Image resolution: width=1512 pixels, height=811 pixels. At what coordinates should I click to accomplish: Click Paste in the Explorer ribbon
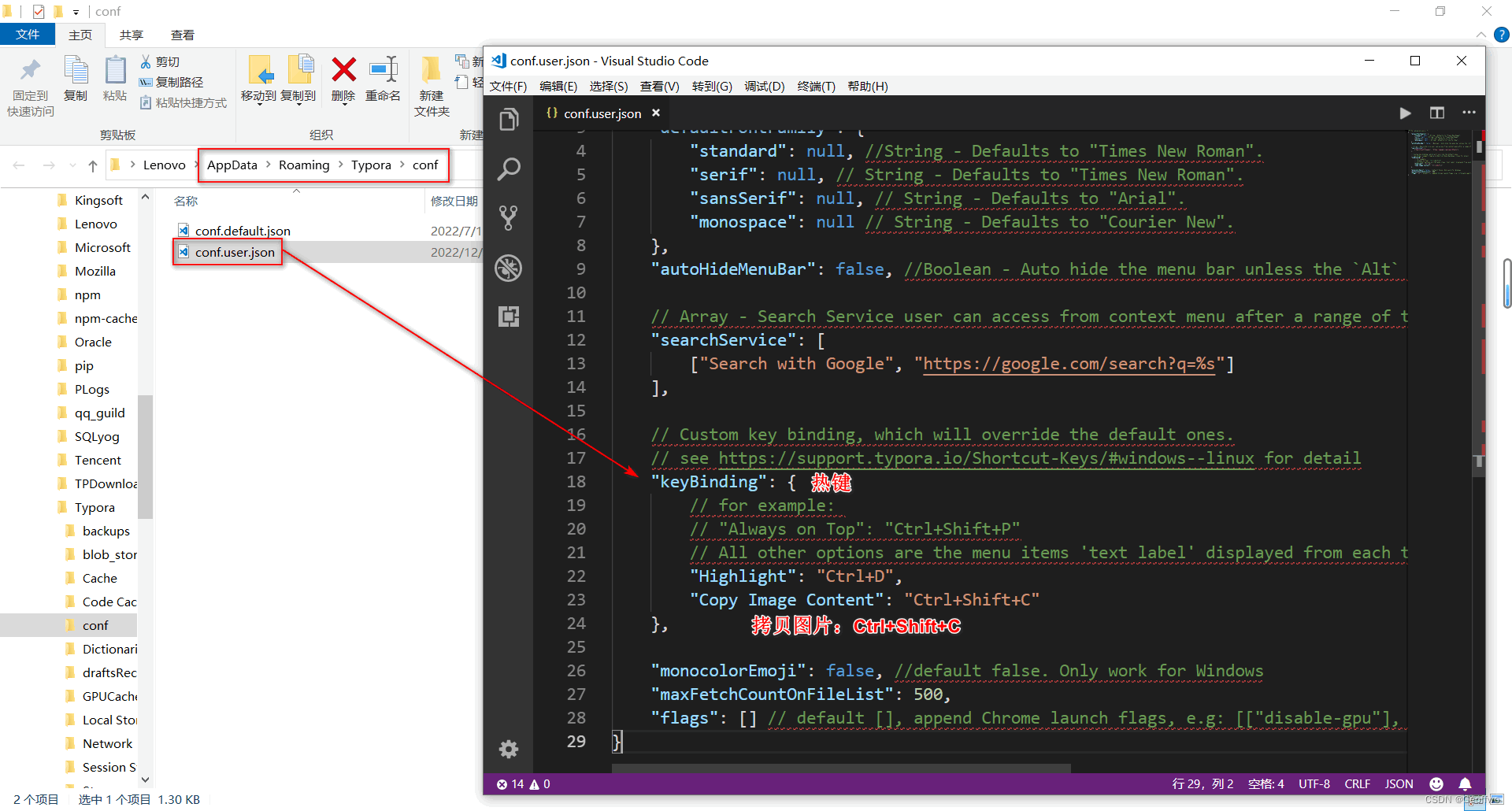click(x=115, y=79)
